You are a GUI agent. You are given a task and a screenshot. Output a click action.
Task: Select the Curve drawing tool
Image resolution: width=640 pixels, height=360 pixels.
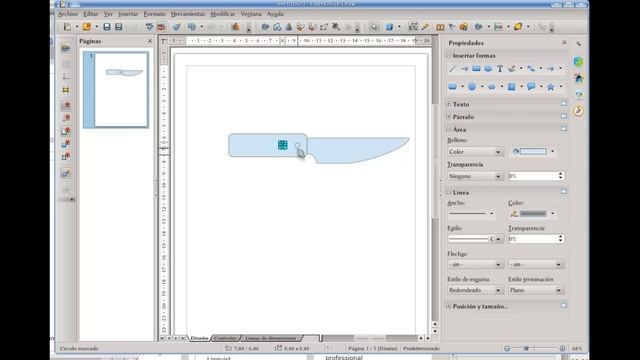click(512, 69)
